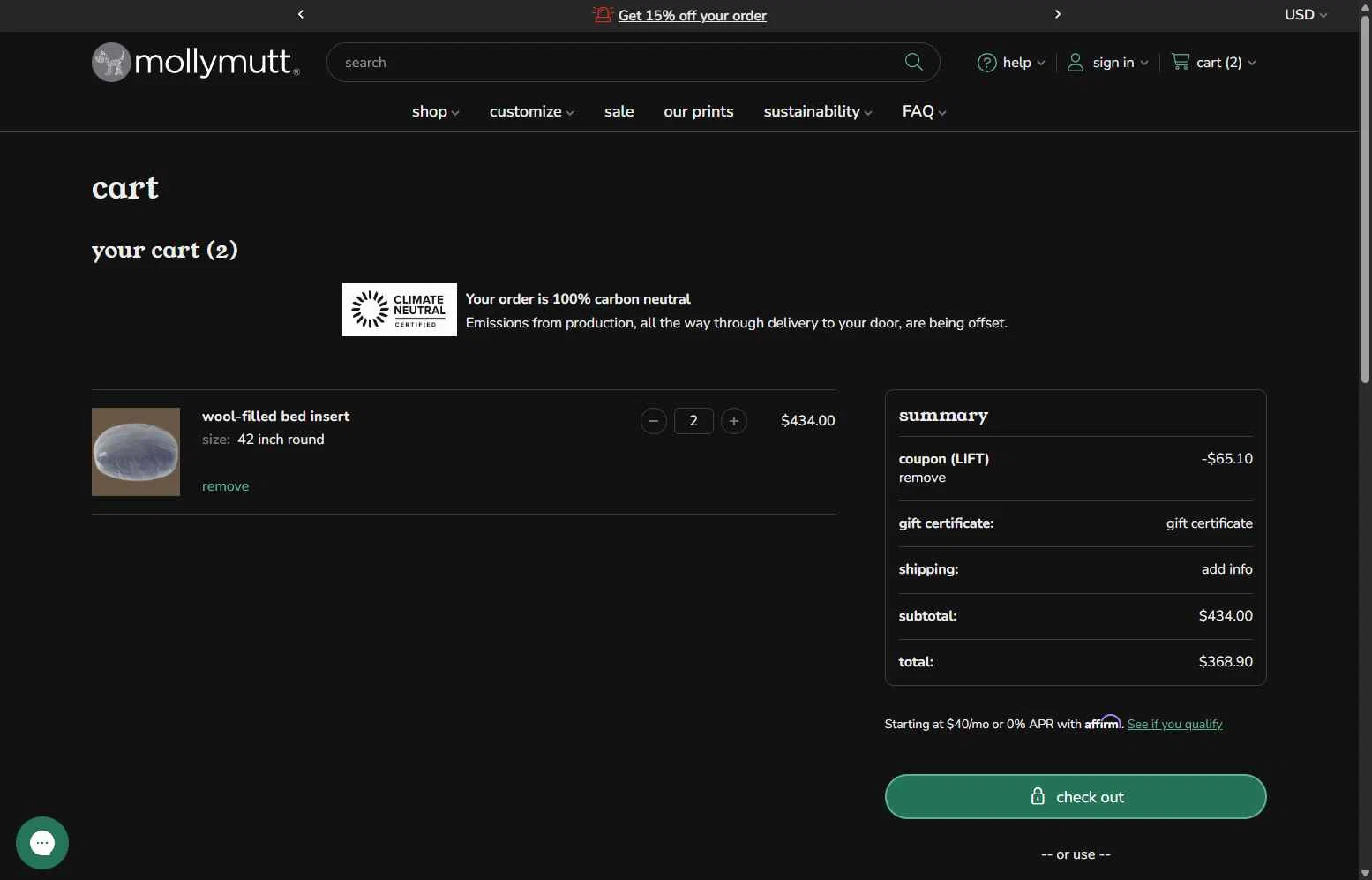Click the sign in person icon
This screenshot has width=1372, height=880.
coord(1076,63)
